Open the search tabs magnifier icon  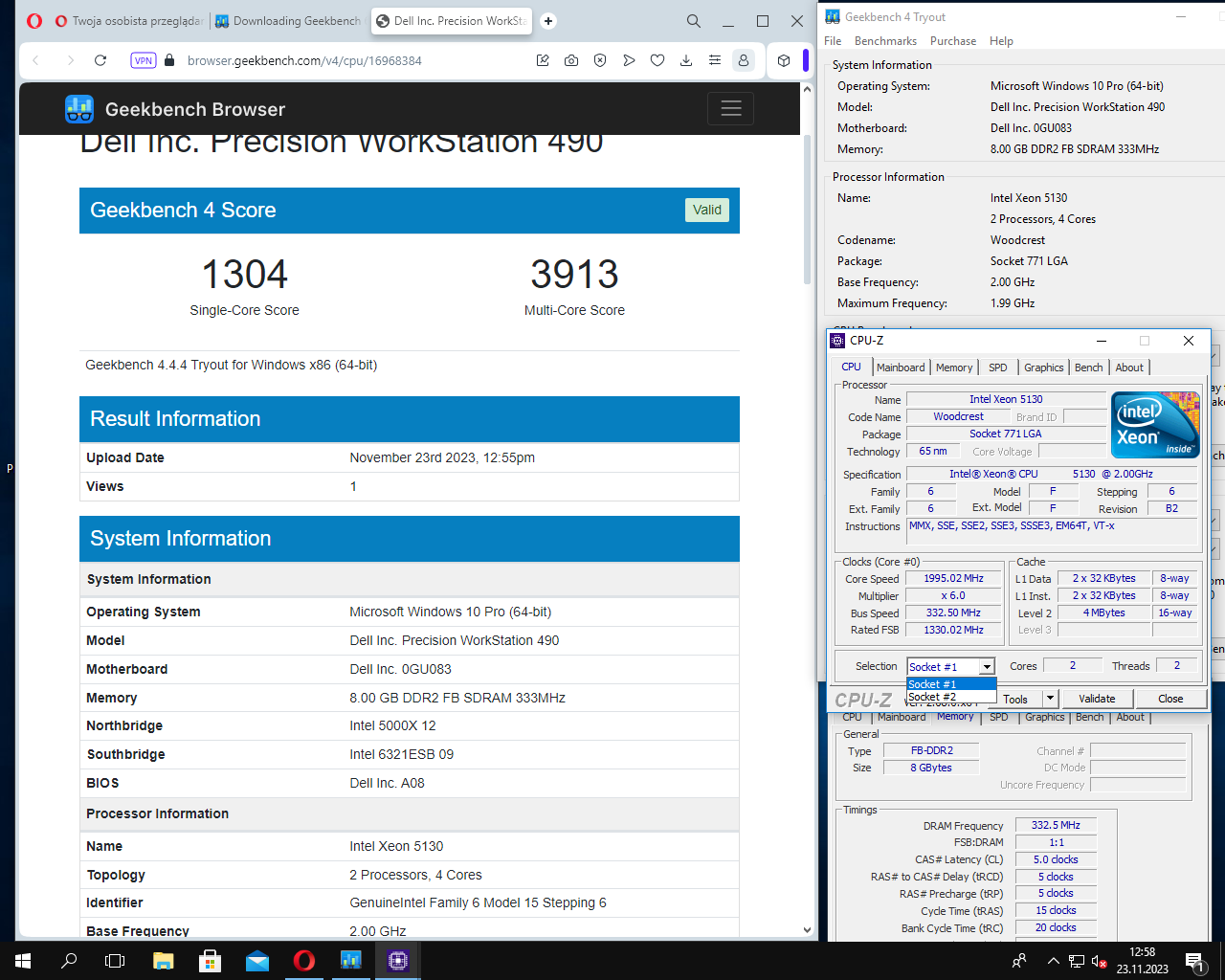pos(694,21)
